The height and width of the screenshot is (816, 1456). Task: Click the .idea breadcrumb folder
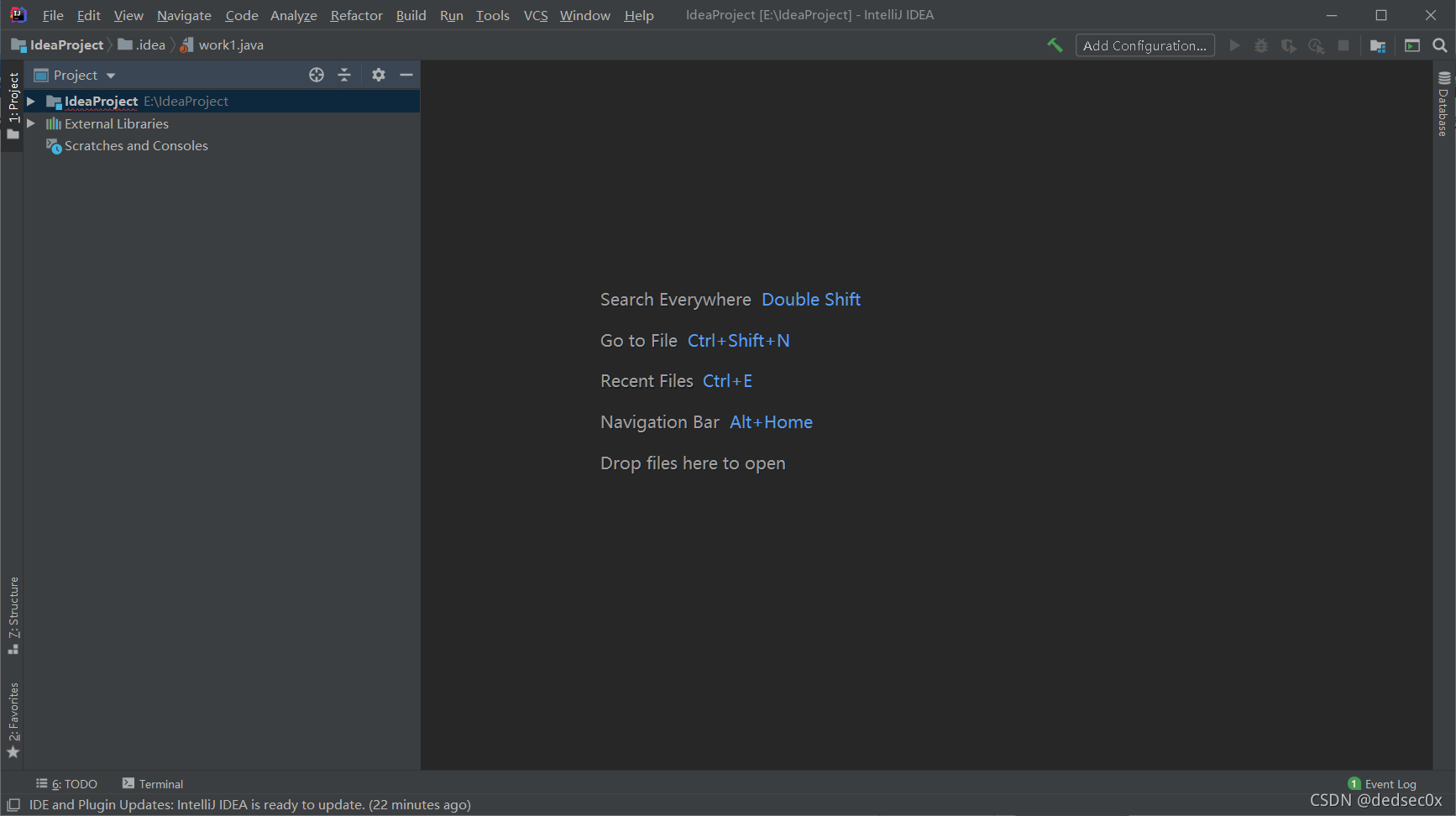[142, 45]
